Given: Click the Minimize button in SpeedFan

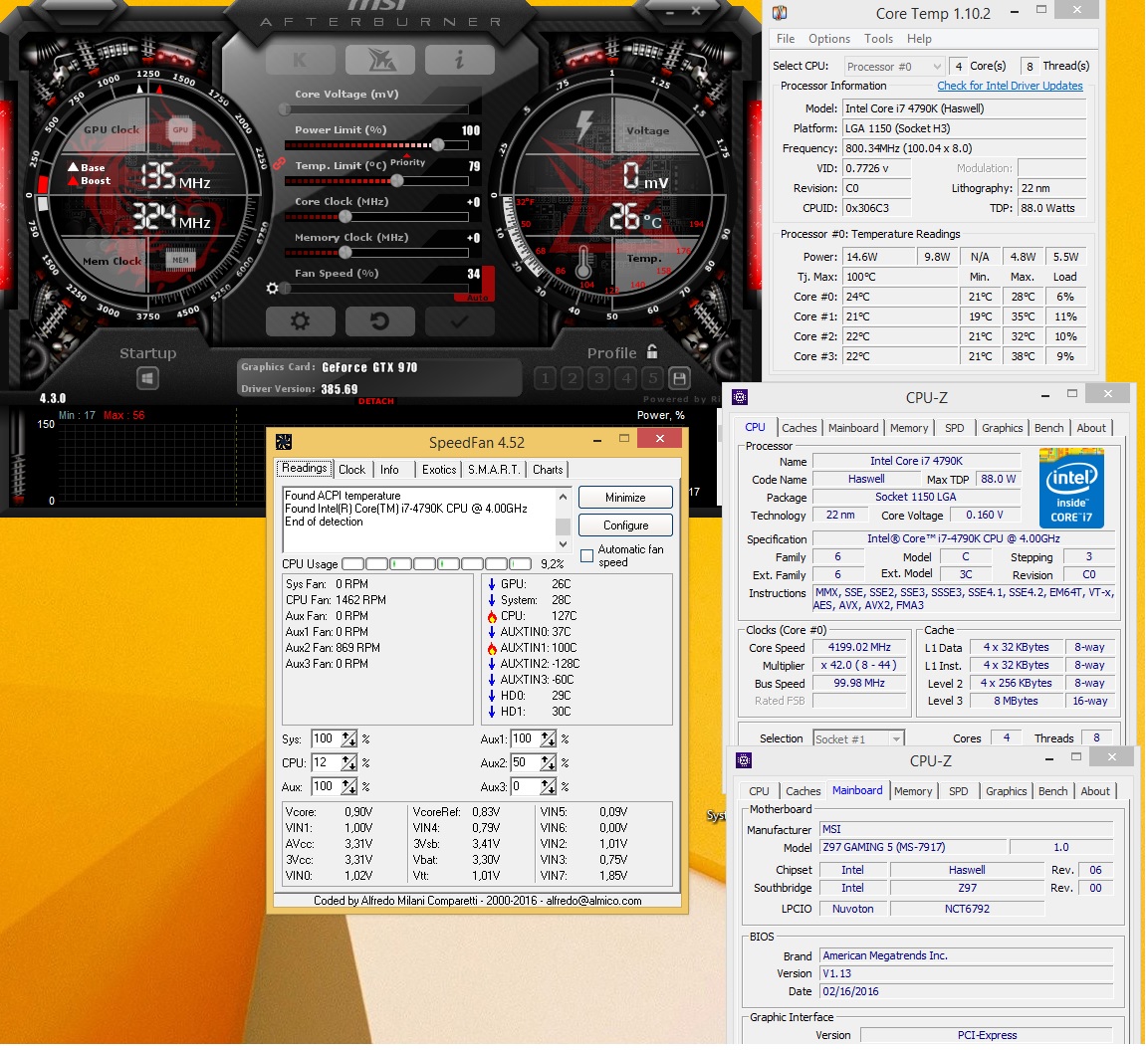Looking at the screenshot, I should pos(625,498).
